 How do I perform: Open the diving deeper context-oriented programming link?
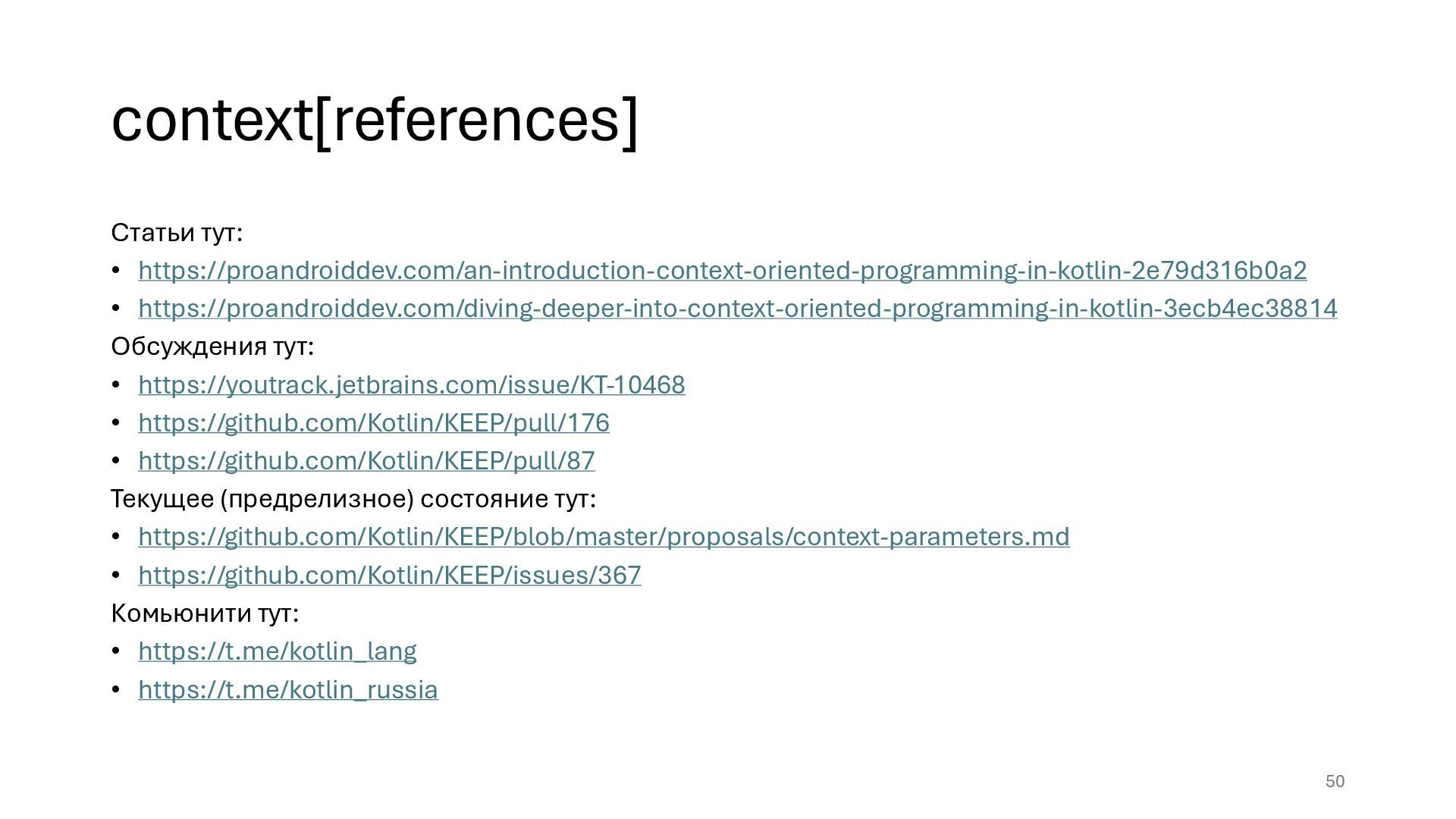737,309
